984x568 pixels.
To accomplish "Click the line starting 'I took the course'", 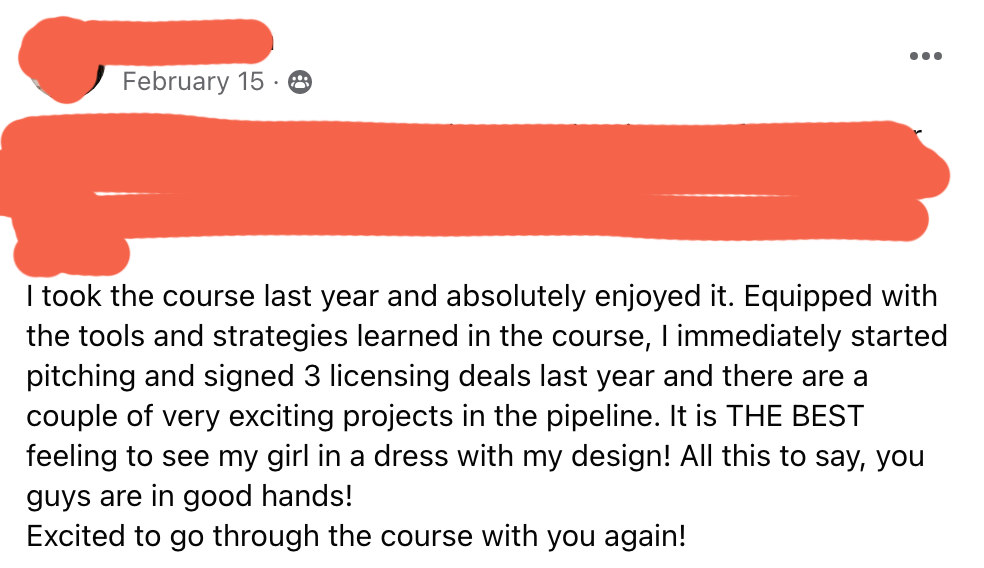I will pos(481,296).
